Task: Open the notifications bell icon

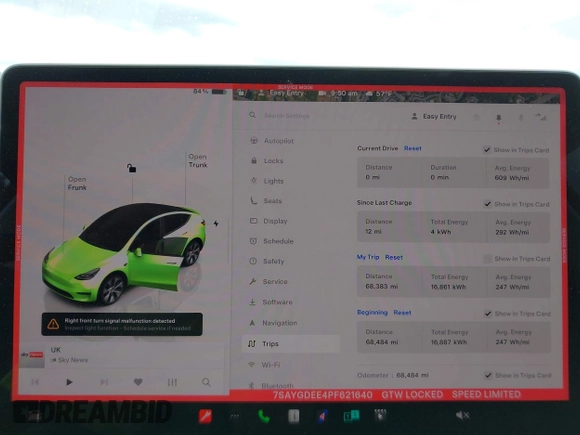Action: 499,118
